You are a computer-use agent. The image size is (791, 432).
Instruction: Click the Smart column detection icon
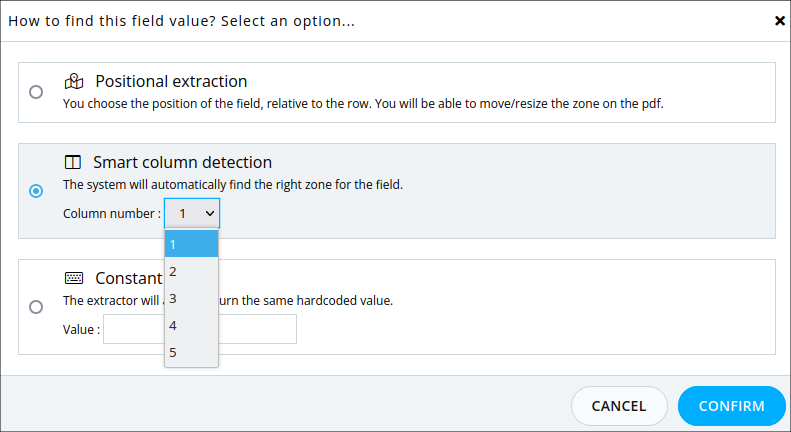(73, 162)
